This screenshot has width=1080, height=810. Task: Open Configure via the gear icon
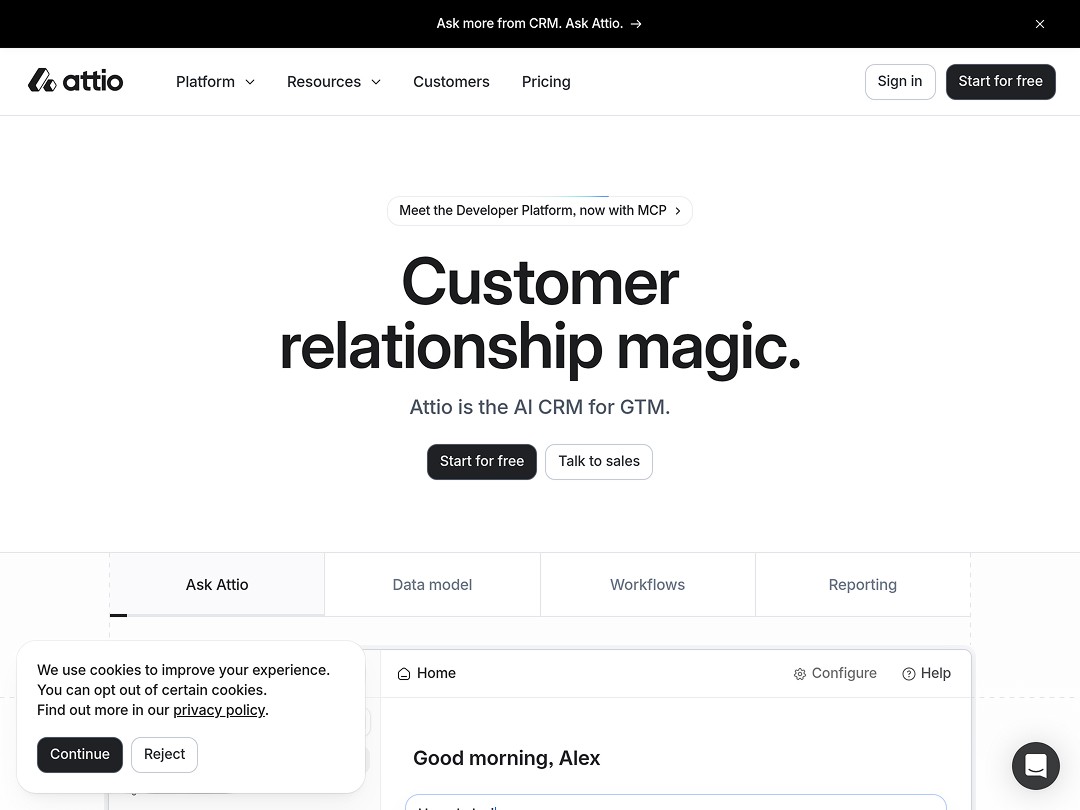[799, 673]
